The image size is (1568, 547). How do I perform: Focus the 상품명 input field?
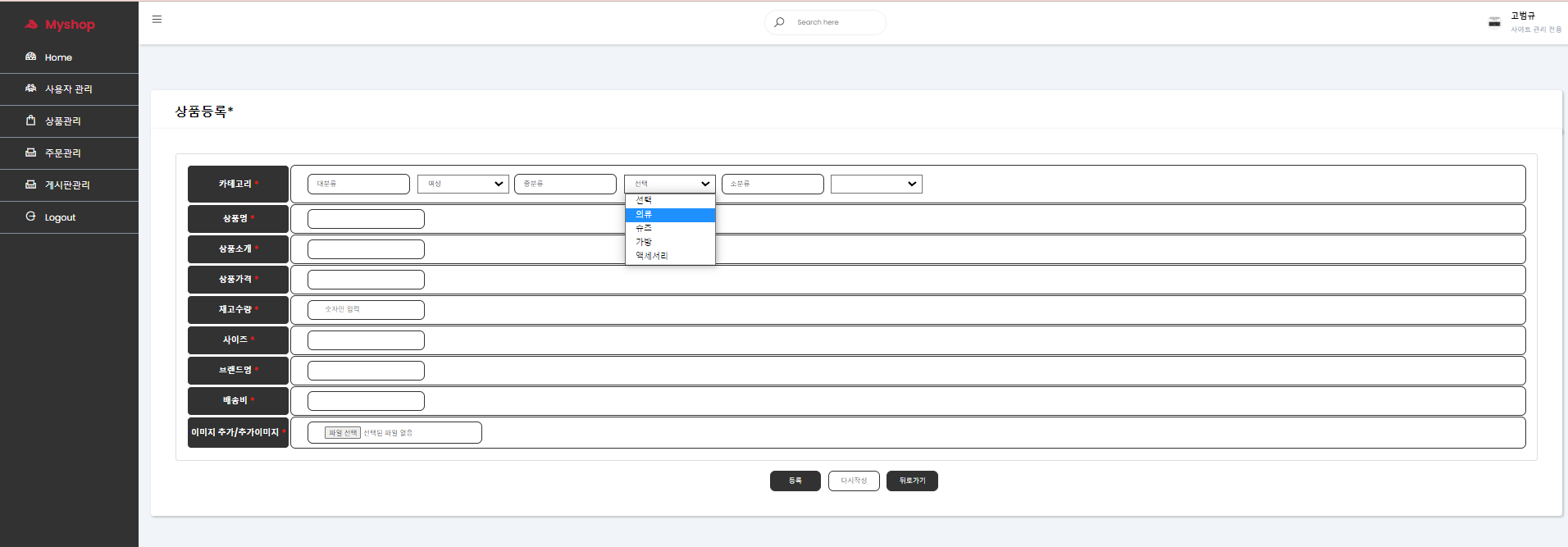coord(366,219)
